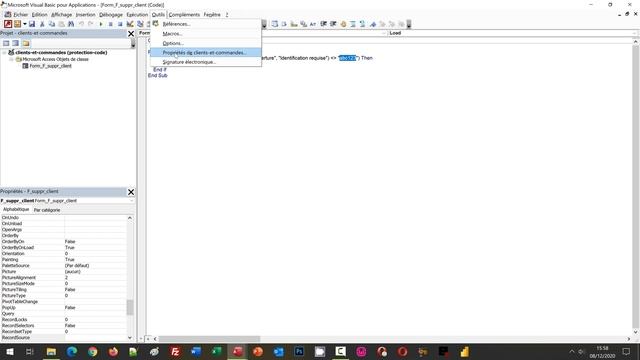Screen dimensions: 640x360
Task: Click the Undo toolbar icon
Action: coord(81,24)
